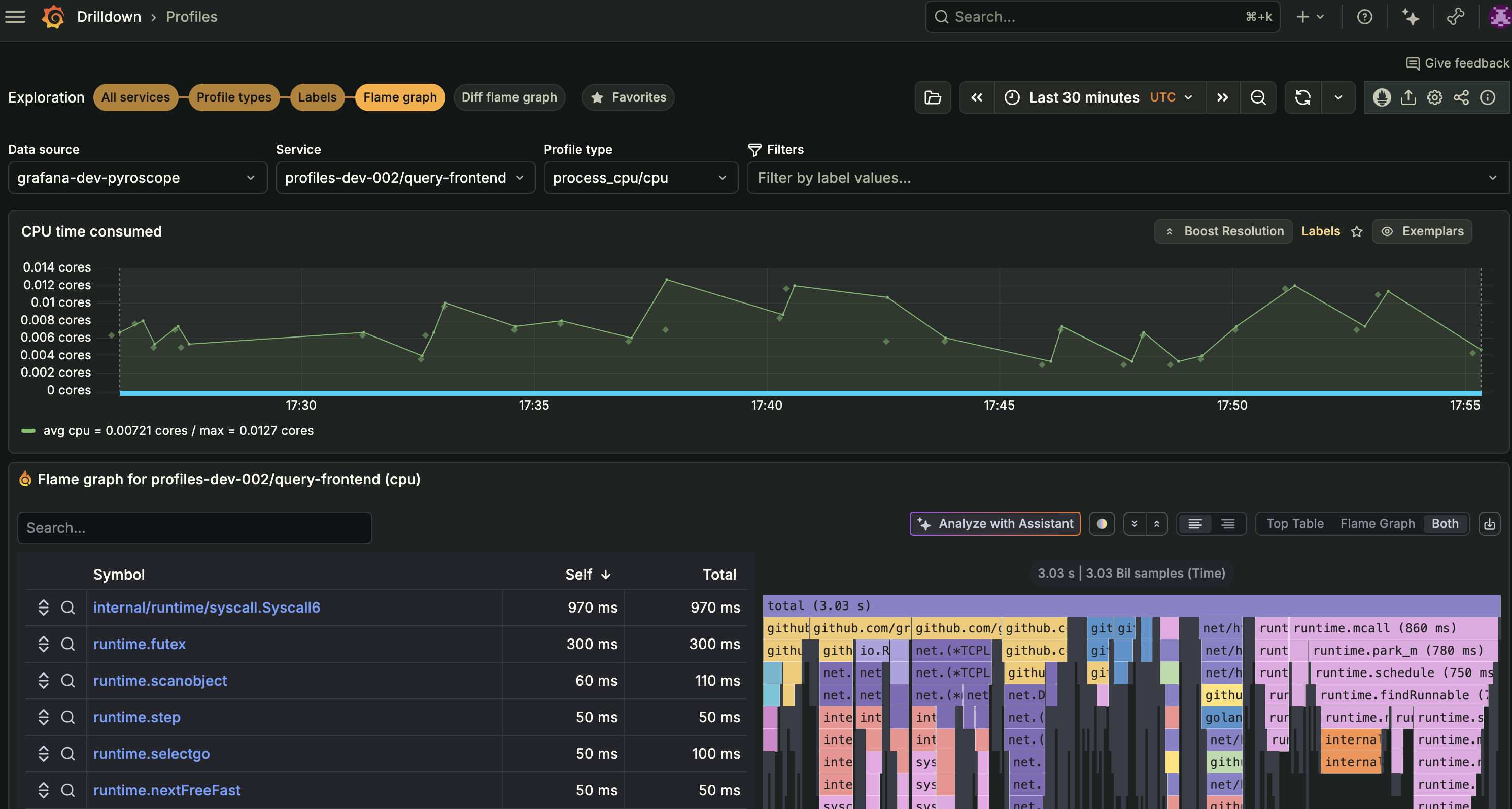
Task: Zoom out the time range with magnifier icon
Action: click(1258, 97)
